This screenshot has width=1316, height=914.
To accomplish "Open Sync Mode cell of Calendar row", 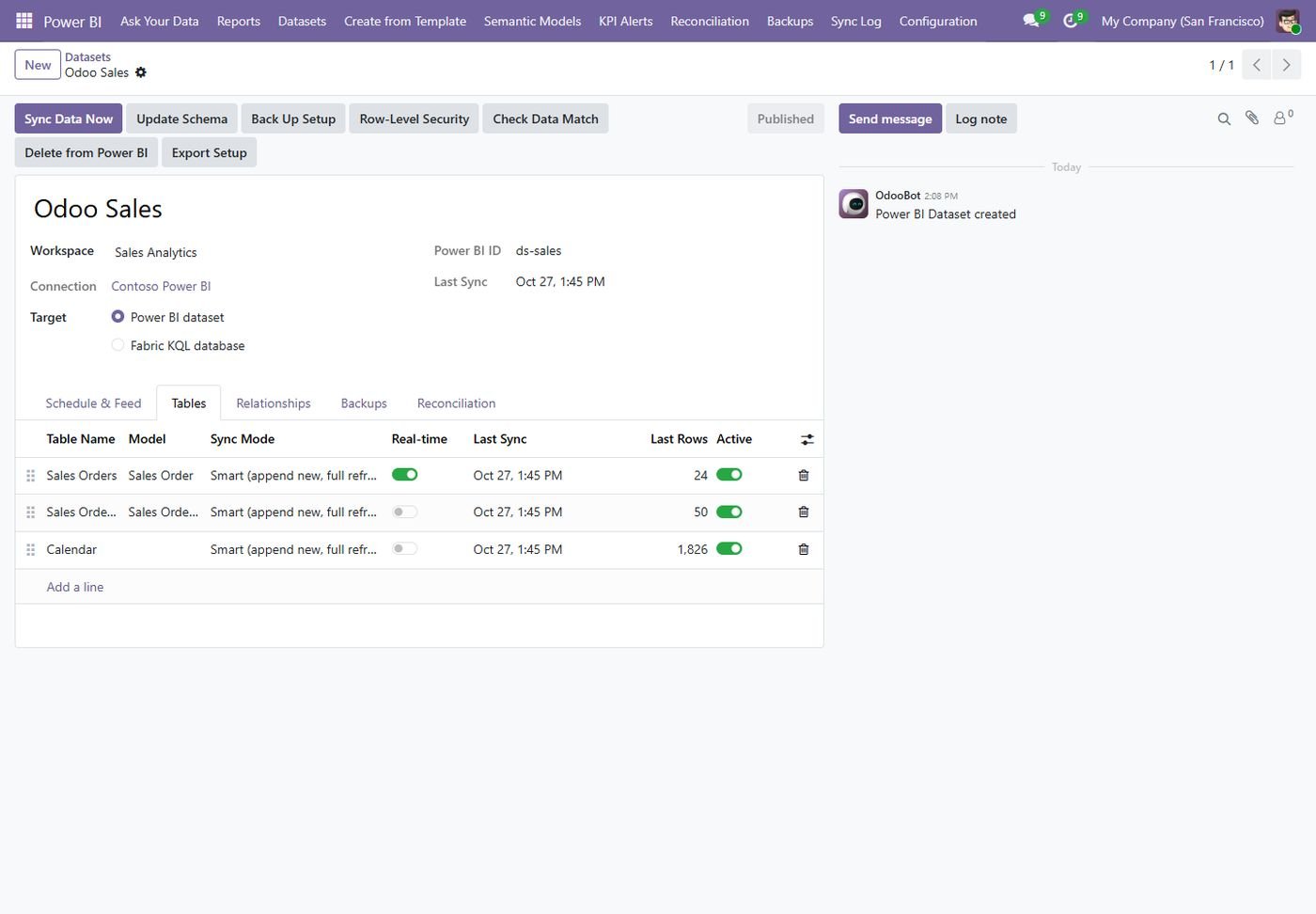I will tap(293, 549).
